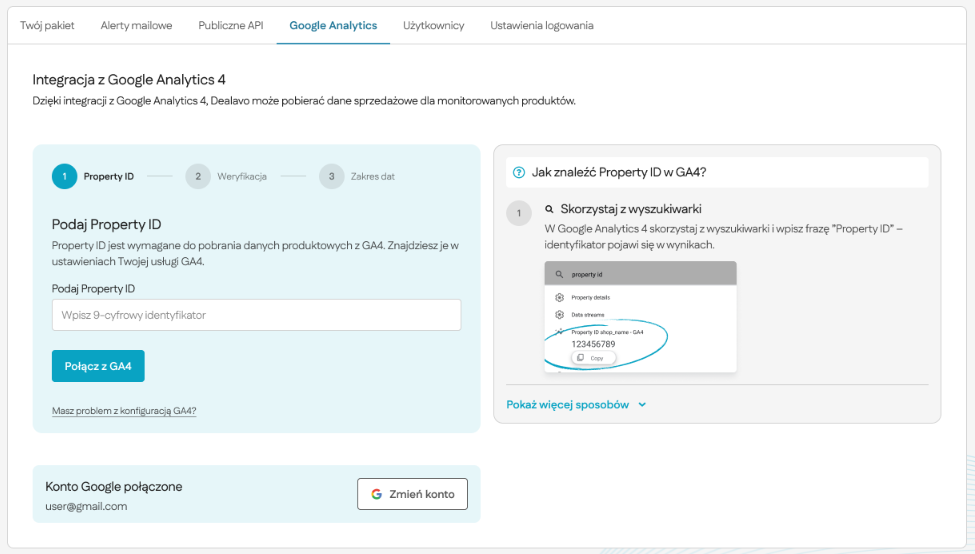Focus the Property ID input field
This screenshot has height=554, width=975.
256,315
